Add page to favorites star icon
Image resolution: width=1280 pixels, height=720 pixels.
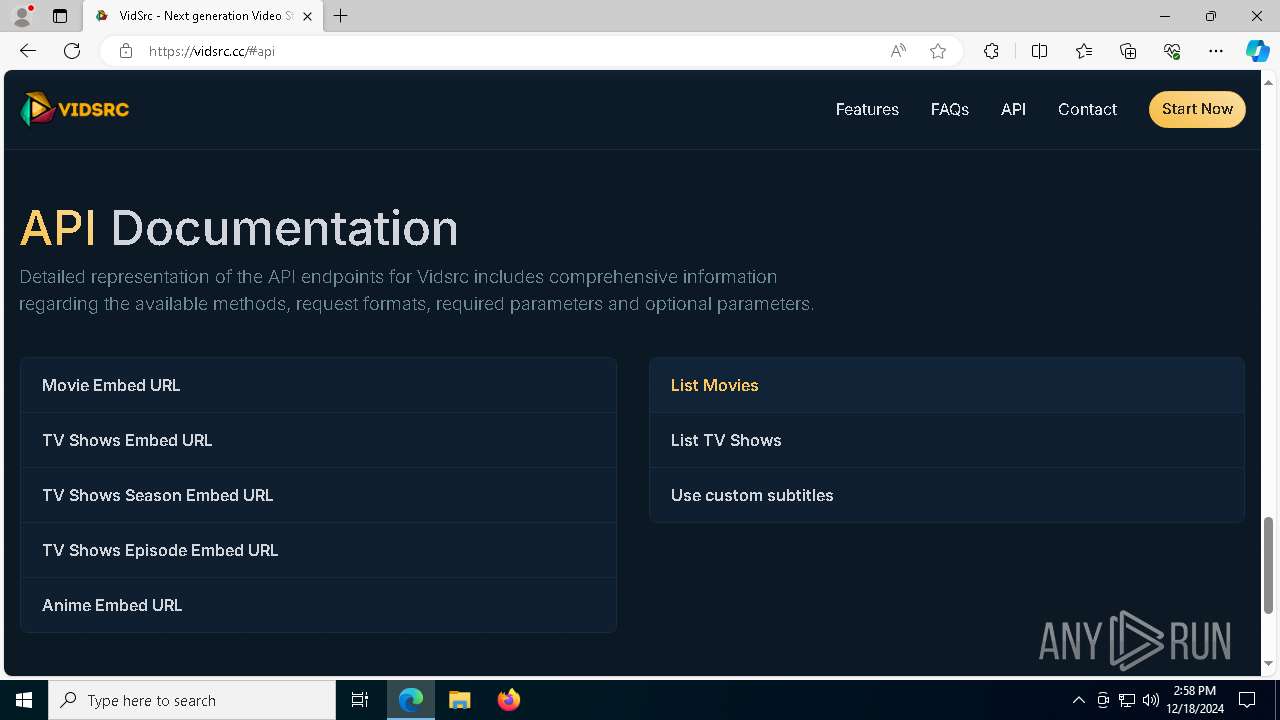[x=938, y=51]
